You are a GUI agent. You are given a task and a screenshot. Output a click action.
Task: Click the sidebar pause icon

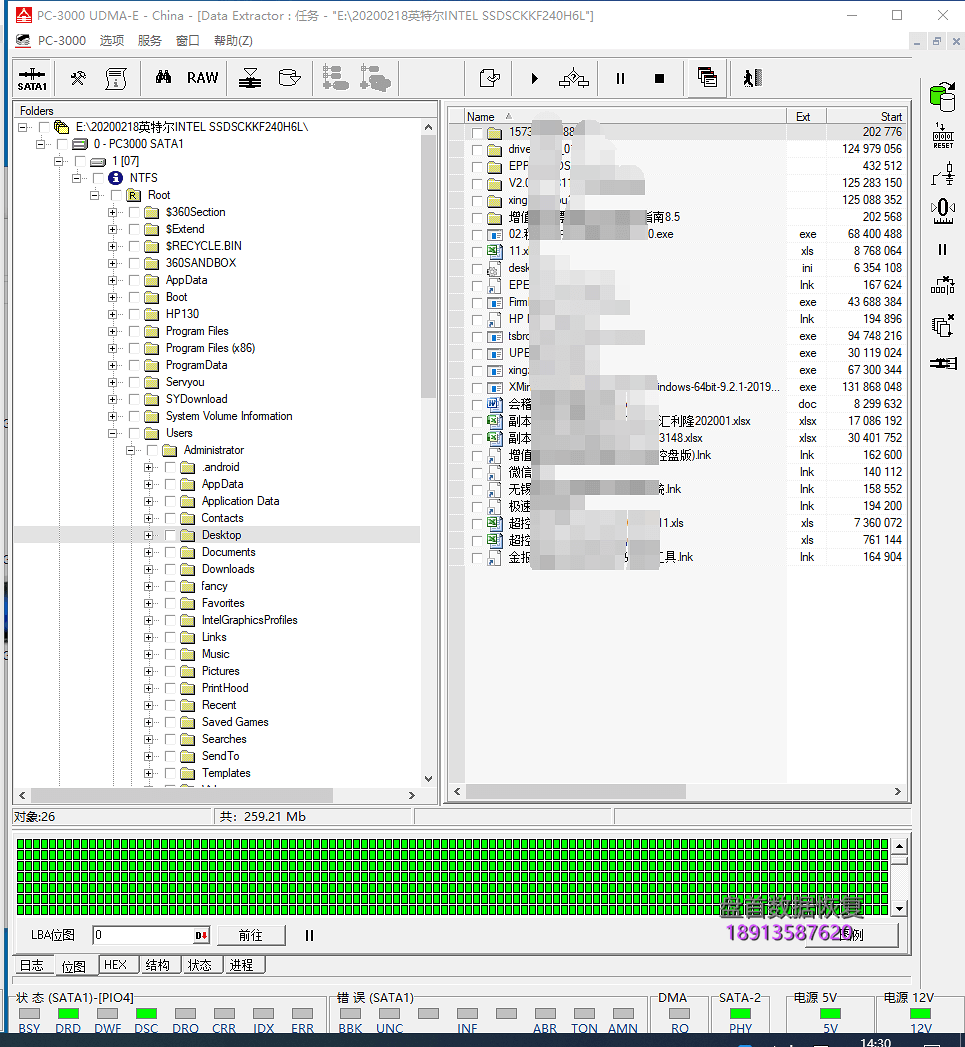[x=942, y=249]
